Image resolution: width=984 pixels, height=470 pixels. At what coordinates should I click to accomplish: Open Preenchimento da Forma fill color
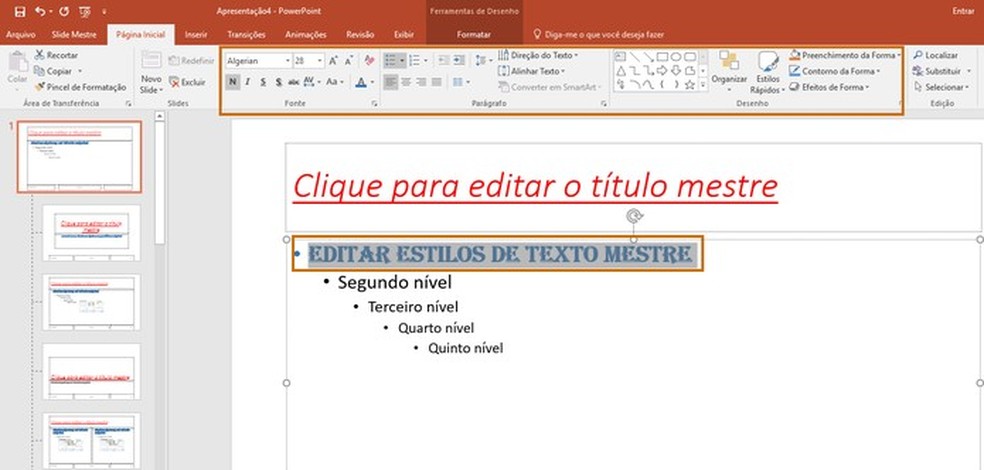[x=845, y=55]
